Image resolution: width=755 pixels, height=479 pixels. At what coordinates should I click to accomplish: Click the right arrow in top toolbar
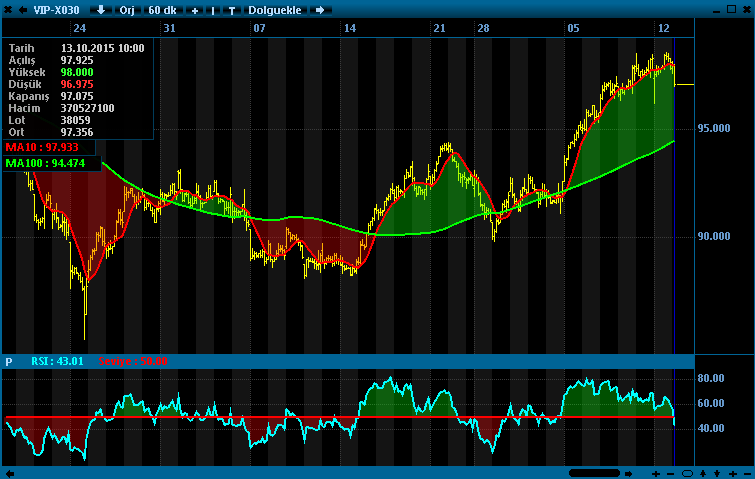coord(320,10)
